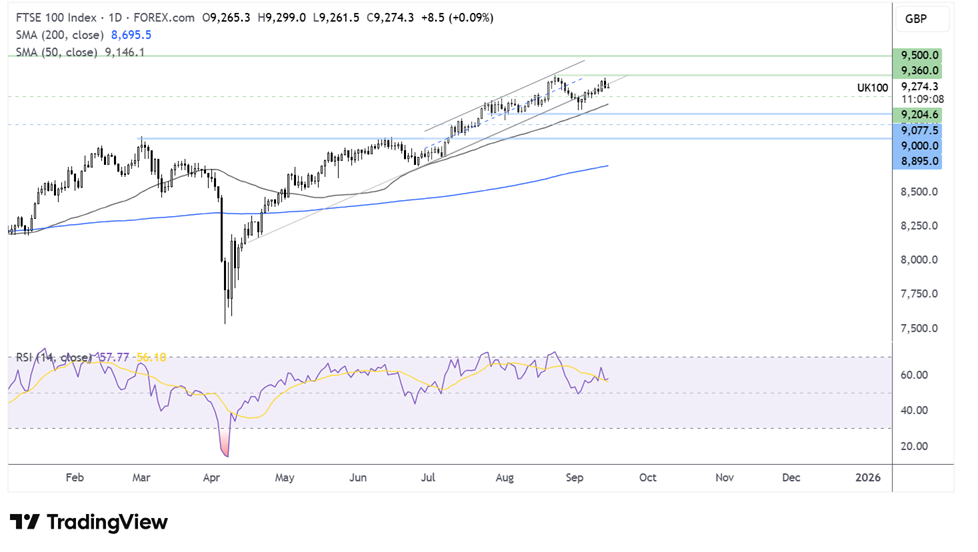Click the RSI moving average value 56.10
The height and width of the screenshot is (552, 978).
point(151,357)
